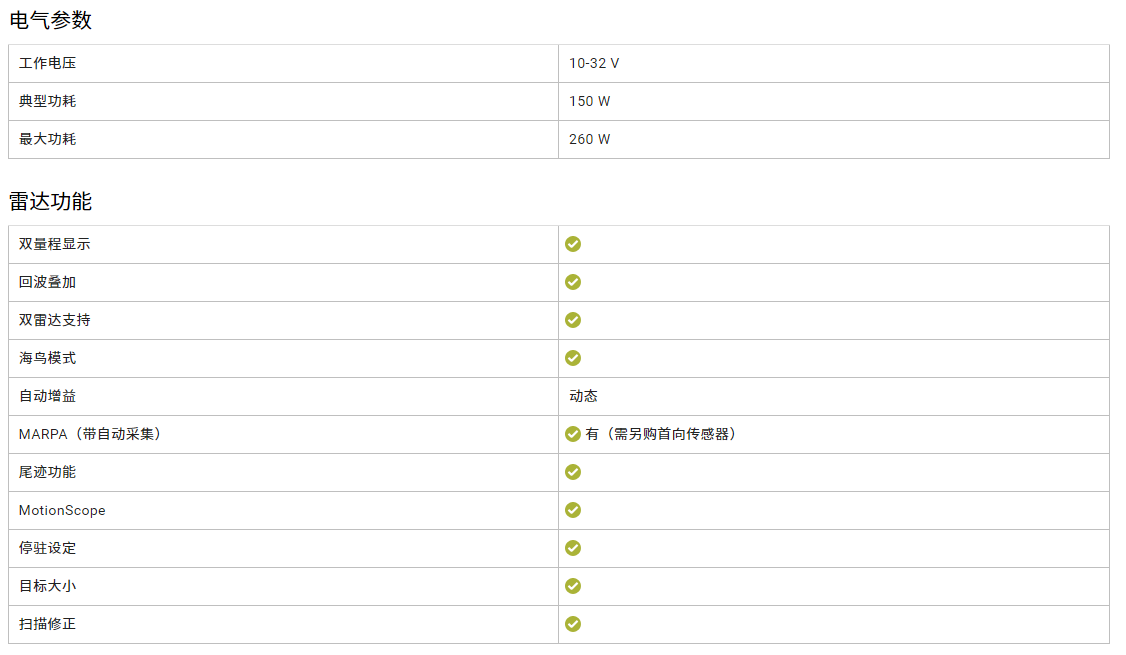This screenshot has height=655, width=1126.
Task: Click the 有（需另购首向传感器）text
Action: pos(661,434)
